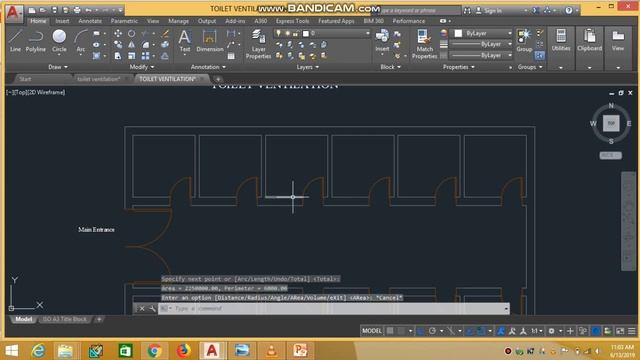Toggle grid display in status bar

pyautogui.click(x=390, y=331)
